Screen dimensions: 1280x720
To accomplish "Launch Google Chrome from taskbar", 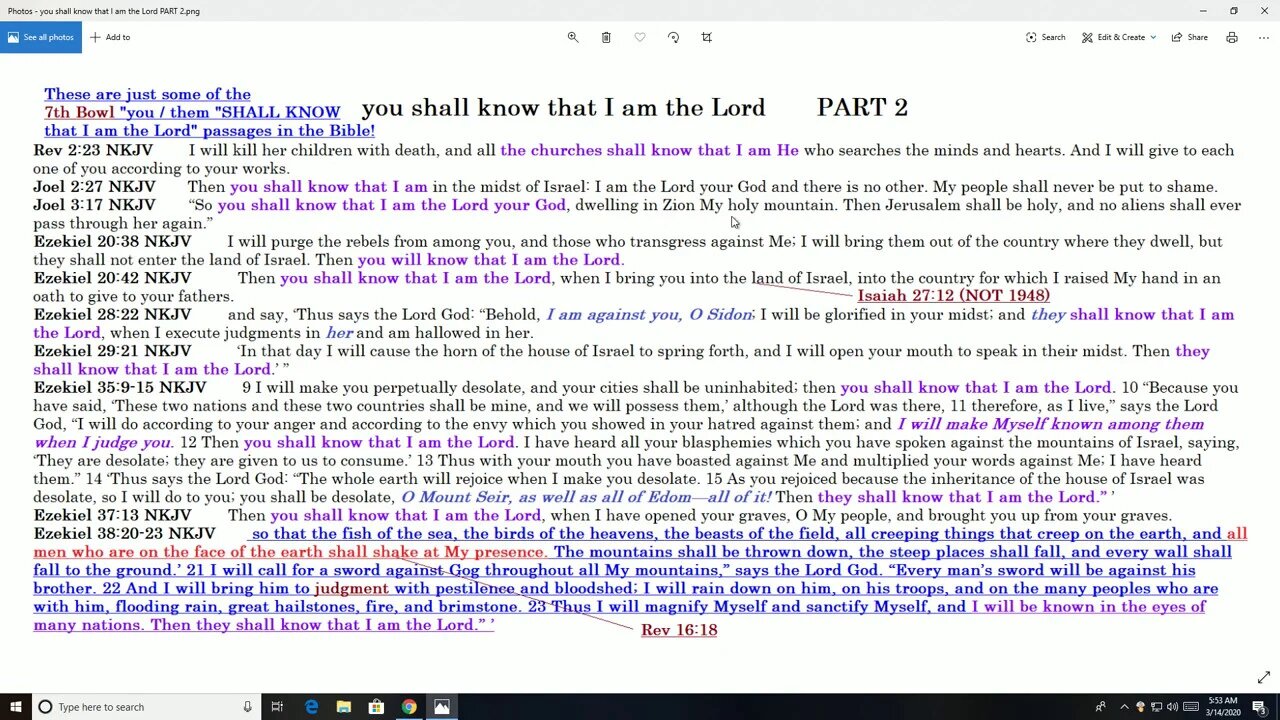I will point(409,707).
